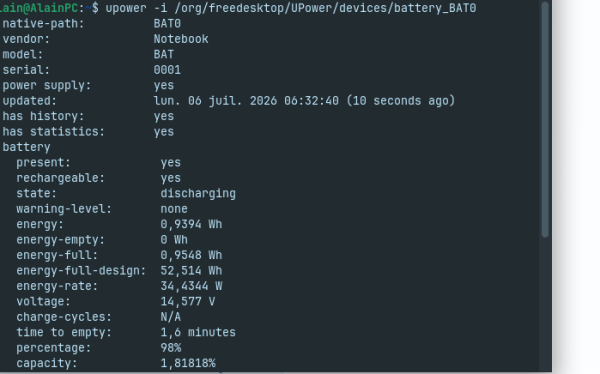The width and height of the screenshot is (600, 374).
Task: Click the warning-level value 'none'
Action: (174, 209)
